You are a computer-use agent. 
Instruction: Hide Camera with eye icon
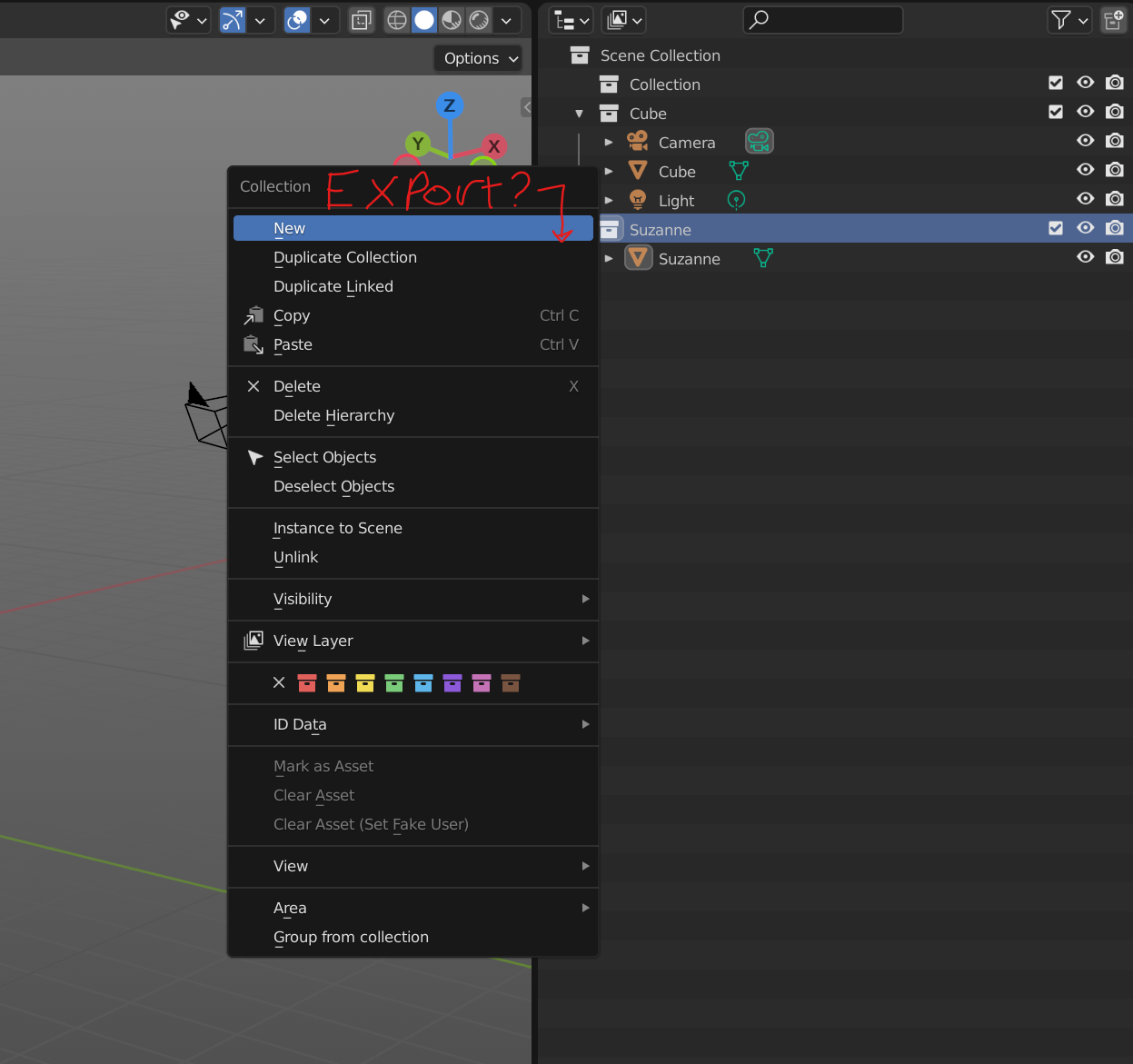coord(1086,141)
